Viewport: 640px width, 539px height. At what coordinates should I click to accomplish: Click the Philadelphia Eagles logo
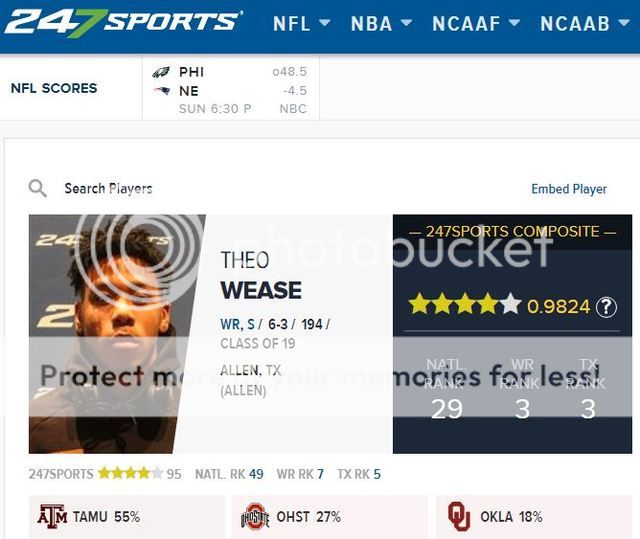click(161, 72)
